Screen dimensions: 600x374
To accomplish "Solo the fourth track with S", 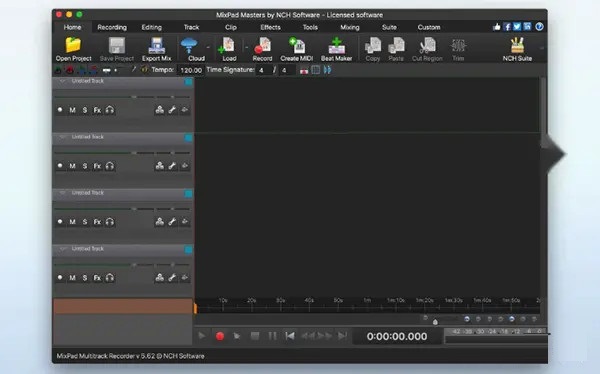I will tap(85, 278).
